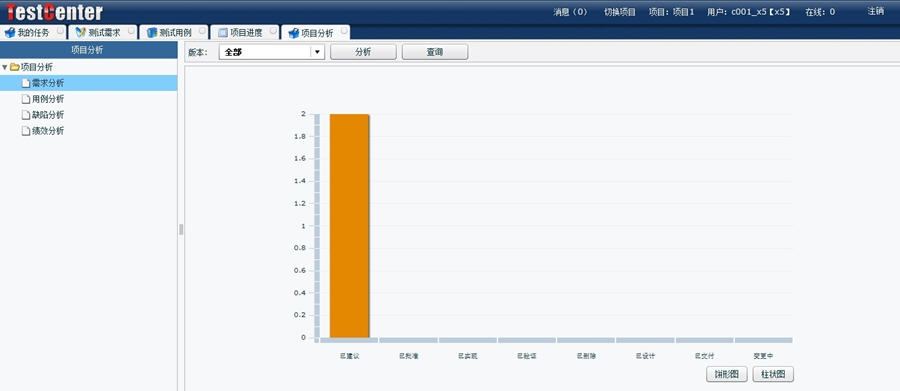The height and width of the screenshot is (391, 900).
Task: Click the 分析 button
Action: [x=363, y=52]
